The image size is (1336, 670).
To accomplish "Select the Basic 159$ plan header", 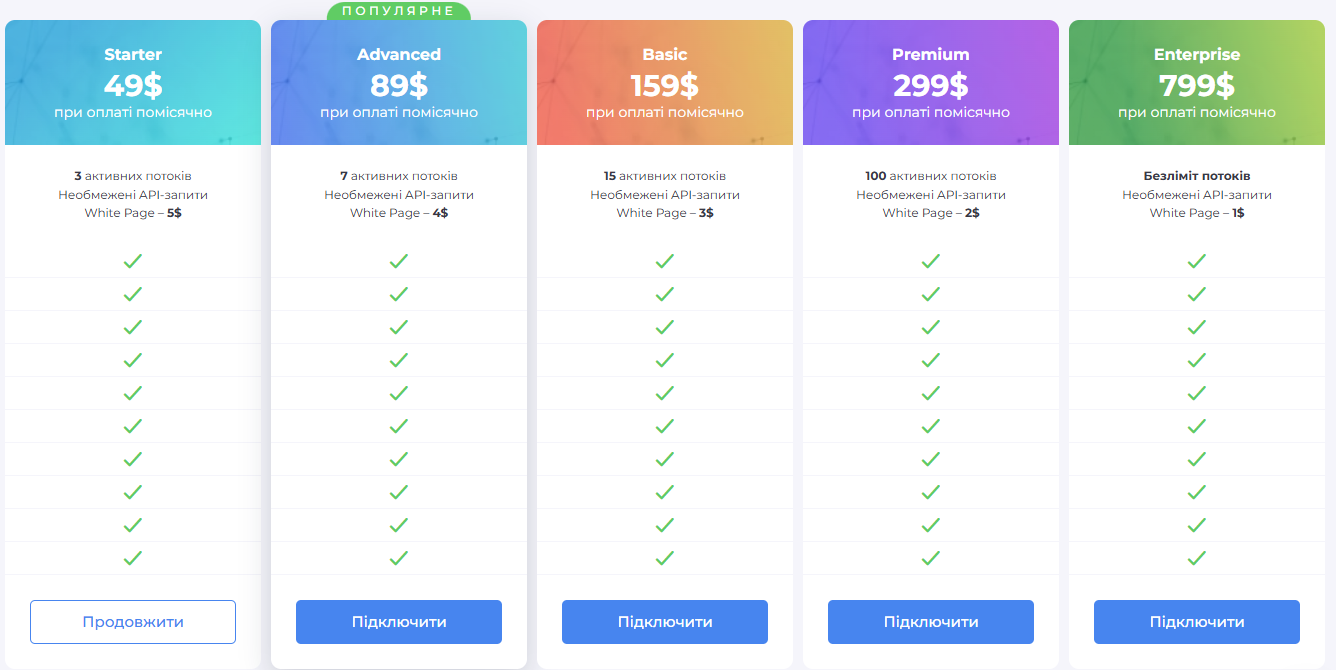I will click(x=665, y=83).
